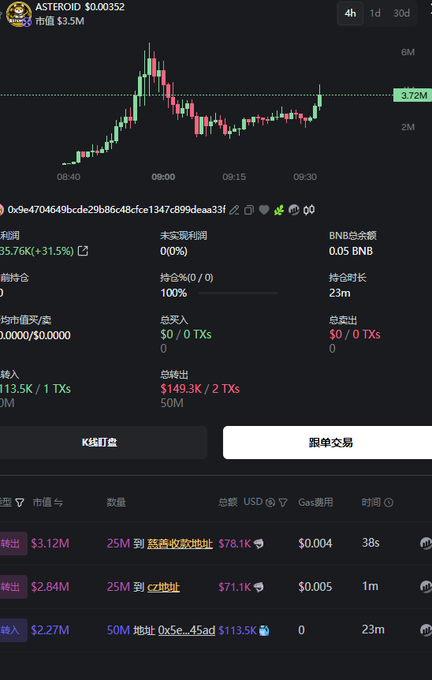Open the 0x5e...45ad address link

(187, 630)
